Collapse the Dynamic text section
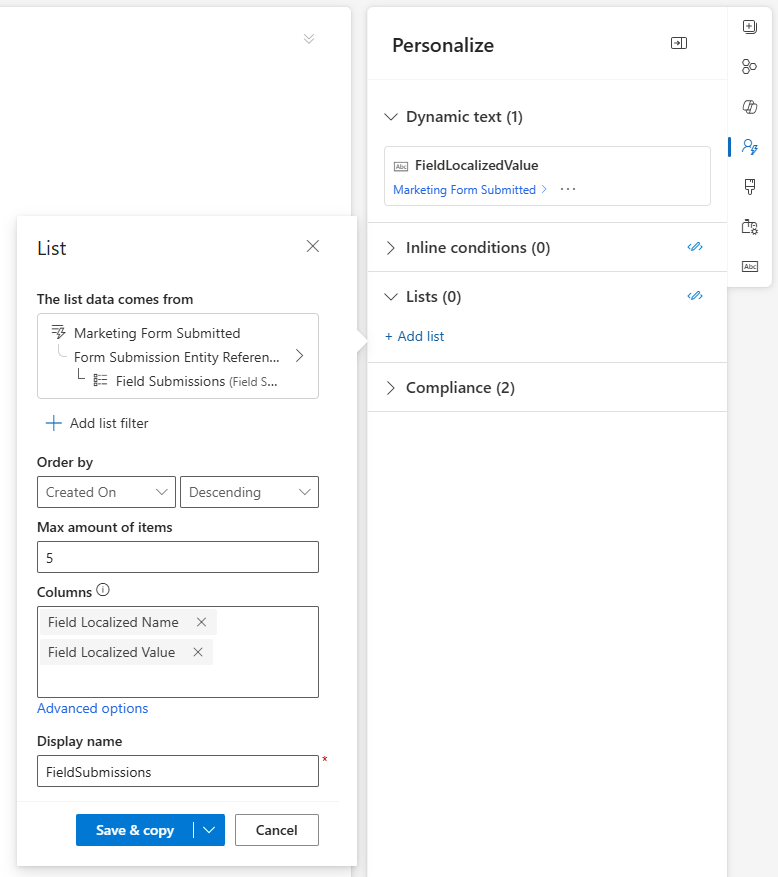Screen dimensions: 778x877 tap(391, 117)
